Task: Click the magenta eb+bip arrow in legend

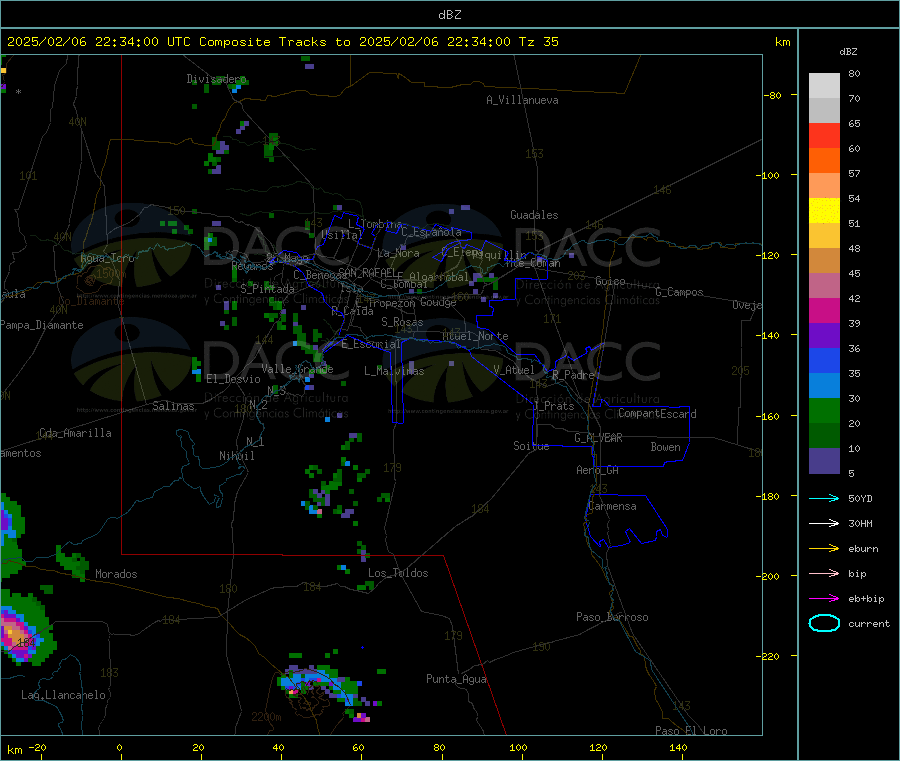Action: click(x=824, y=599)
